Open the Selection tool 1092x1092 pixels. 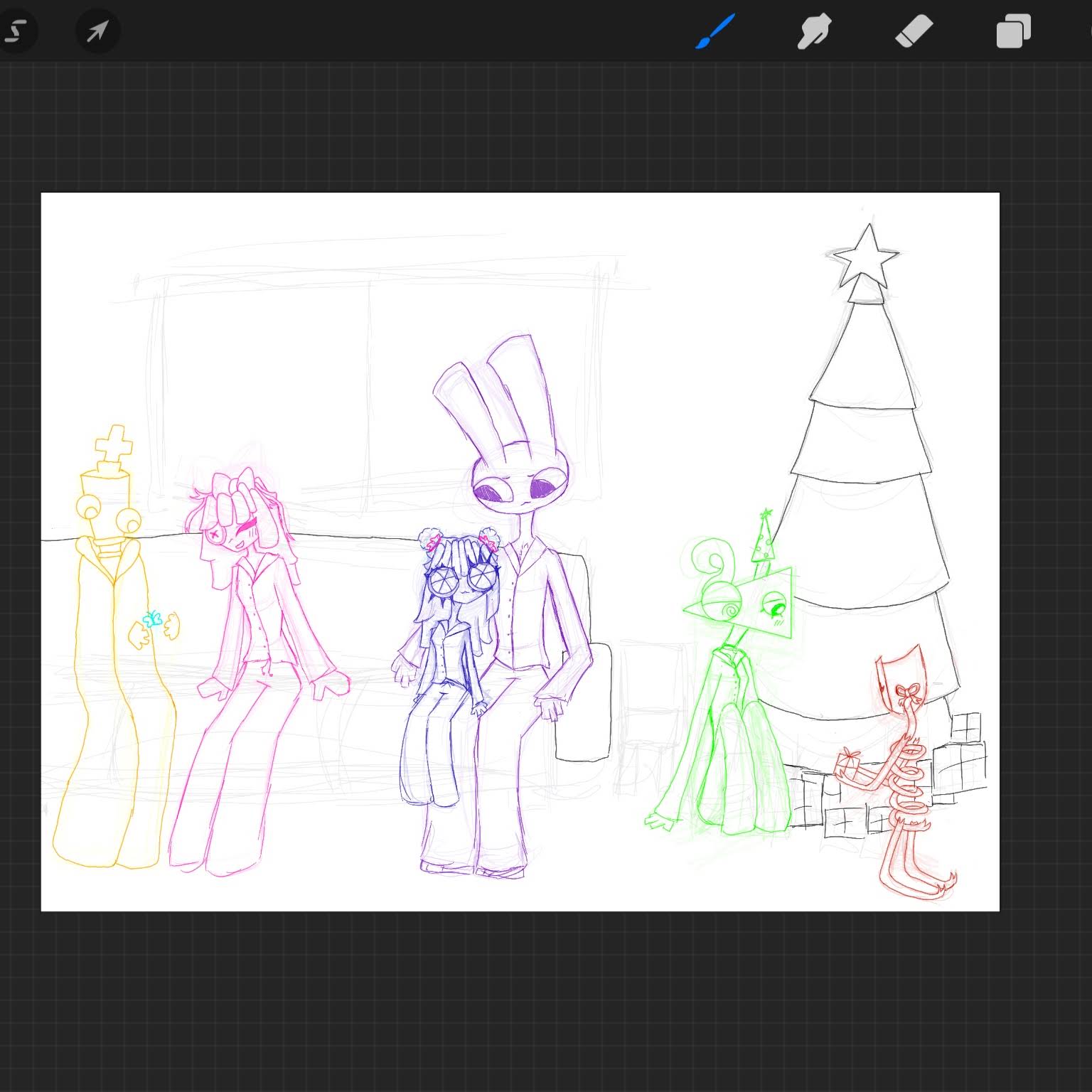click(x=16, y=31)
